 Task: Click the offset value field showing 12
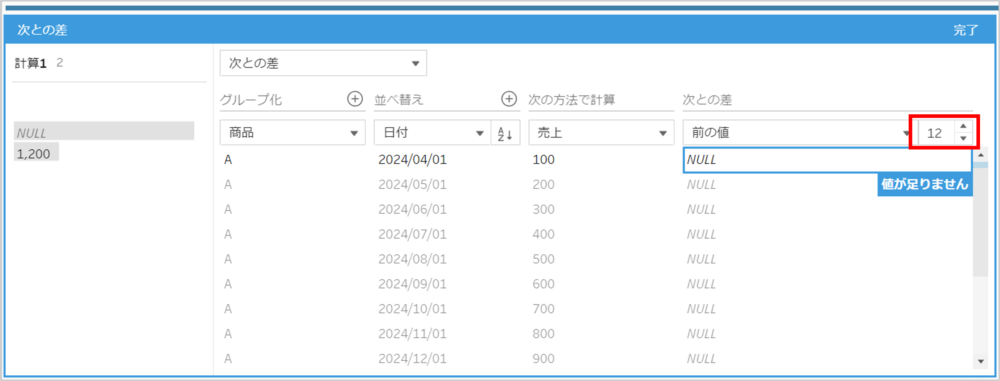coord(936,133)
